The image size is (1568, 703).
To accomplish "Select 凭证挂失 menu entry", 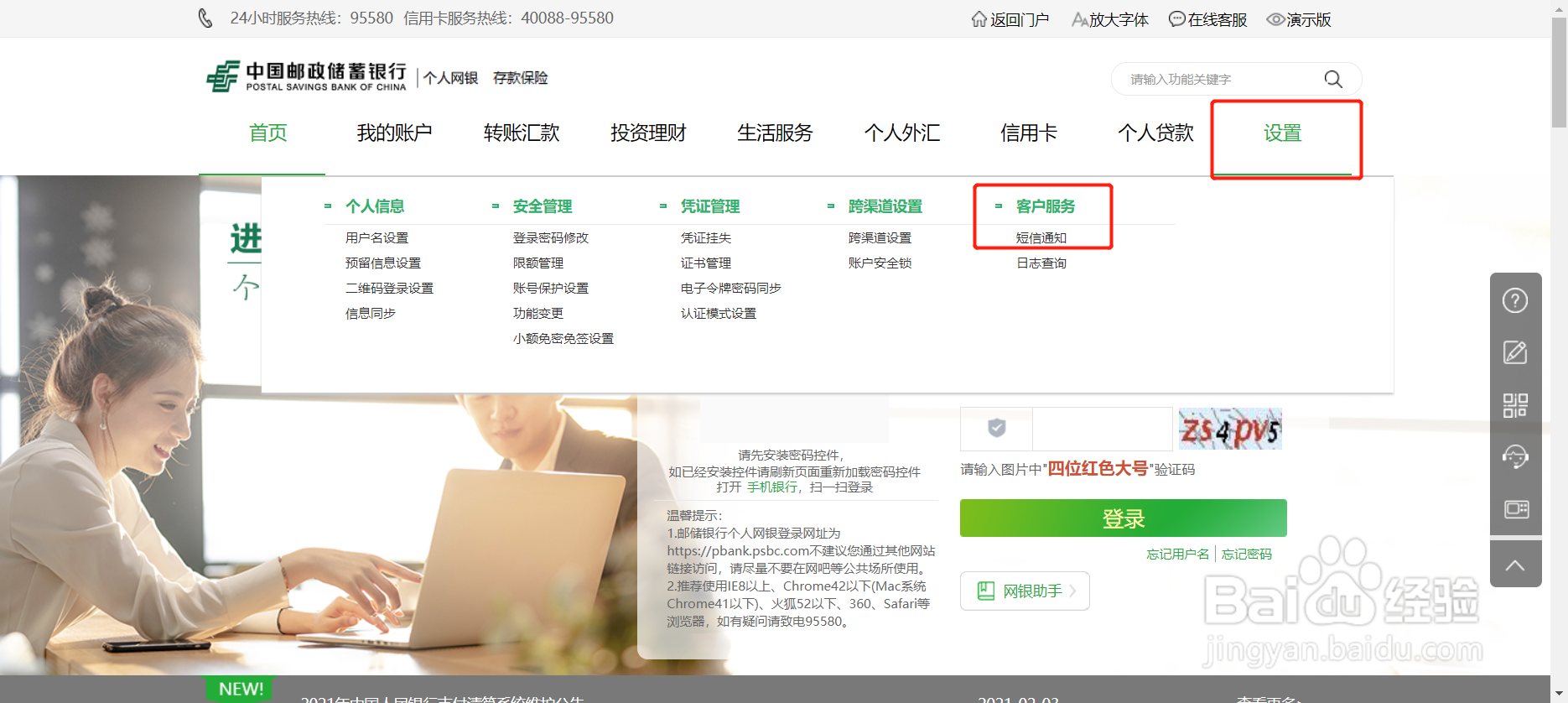I will click(x=706, y=238).
